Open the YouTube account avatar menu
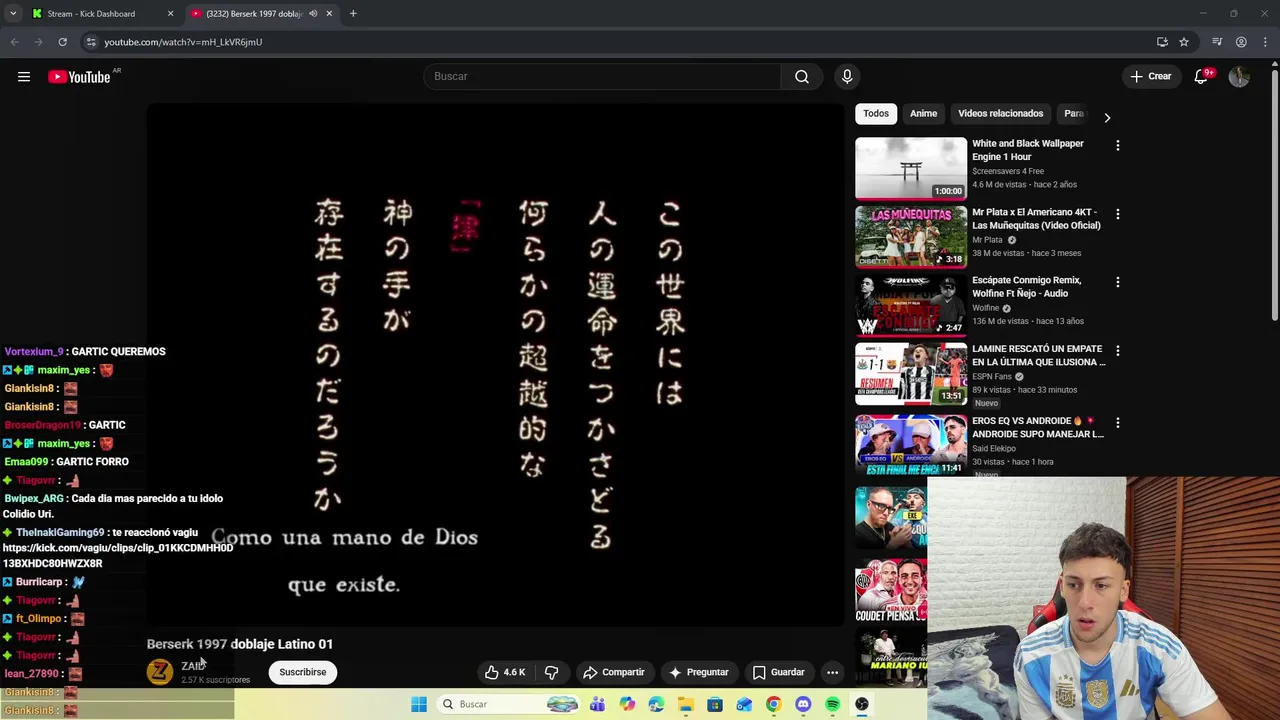Screen dimensions: 1280x720 1239,76
